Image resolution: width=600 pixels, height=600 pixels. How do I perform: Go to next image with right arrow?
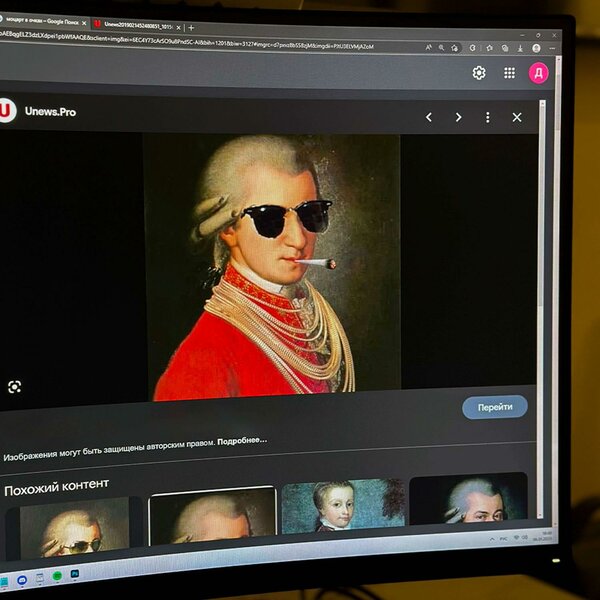[458, 117]
